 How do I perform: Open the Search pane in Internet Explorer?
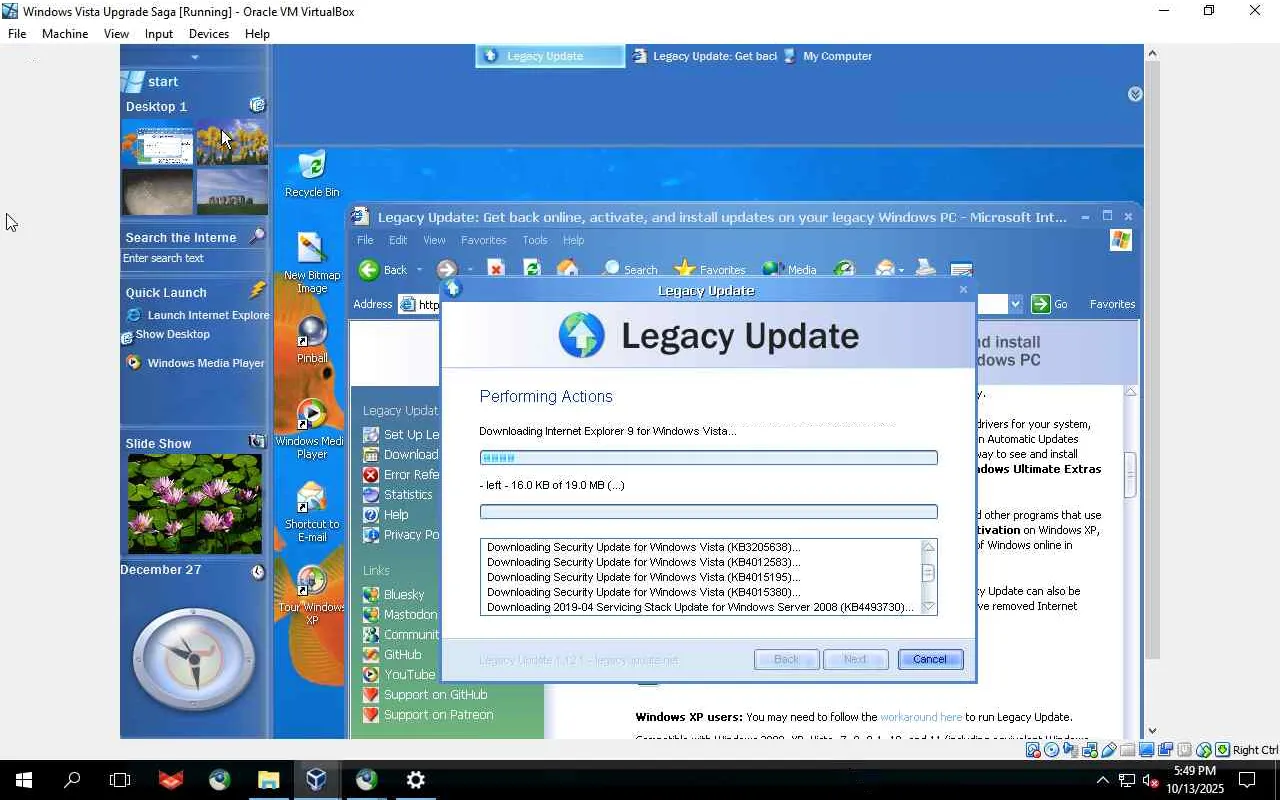tap(630, 269)
